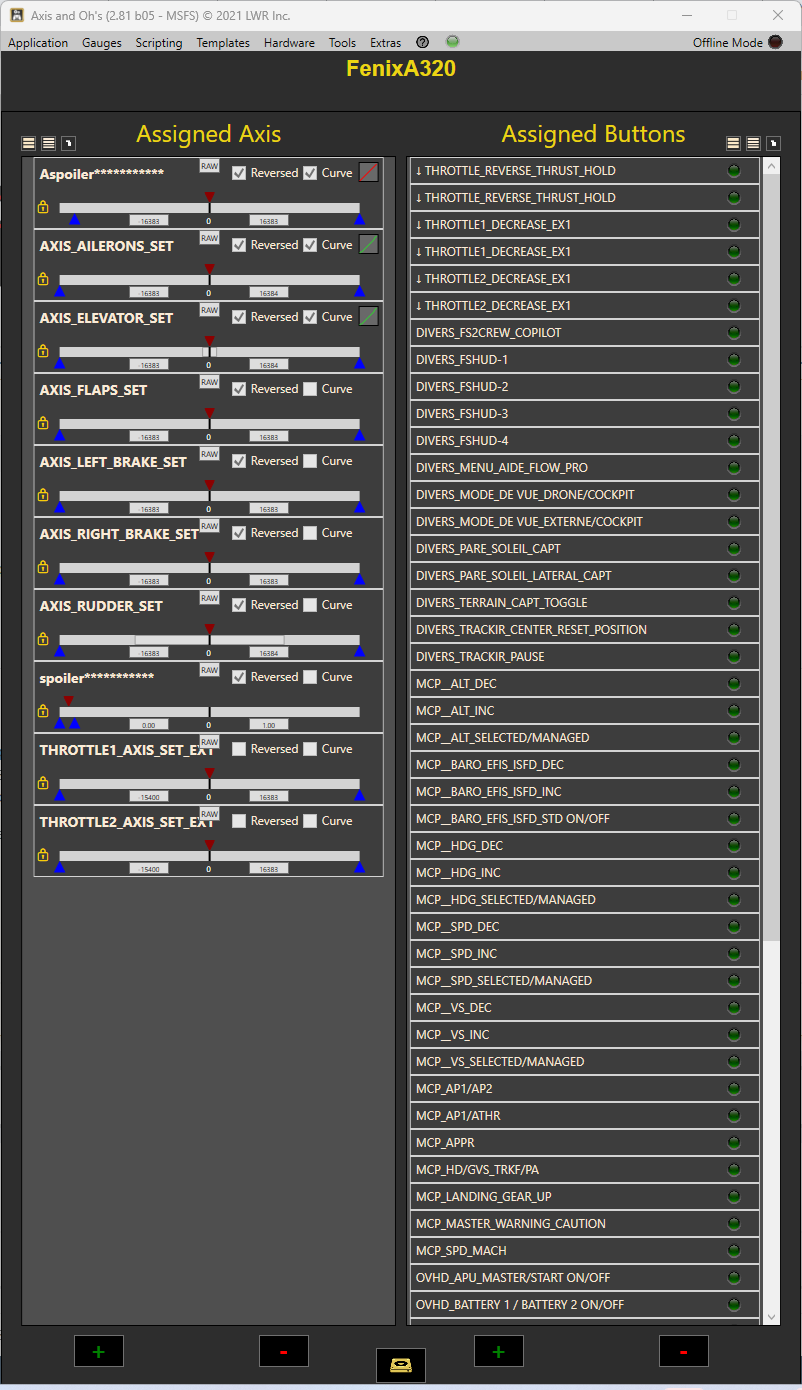Open the help question-mark icon in menu bar
The width and height of the screenshot is (802, 1390).
tap(422, 42)
